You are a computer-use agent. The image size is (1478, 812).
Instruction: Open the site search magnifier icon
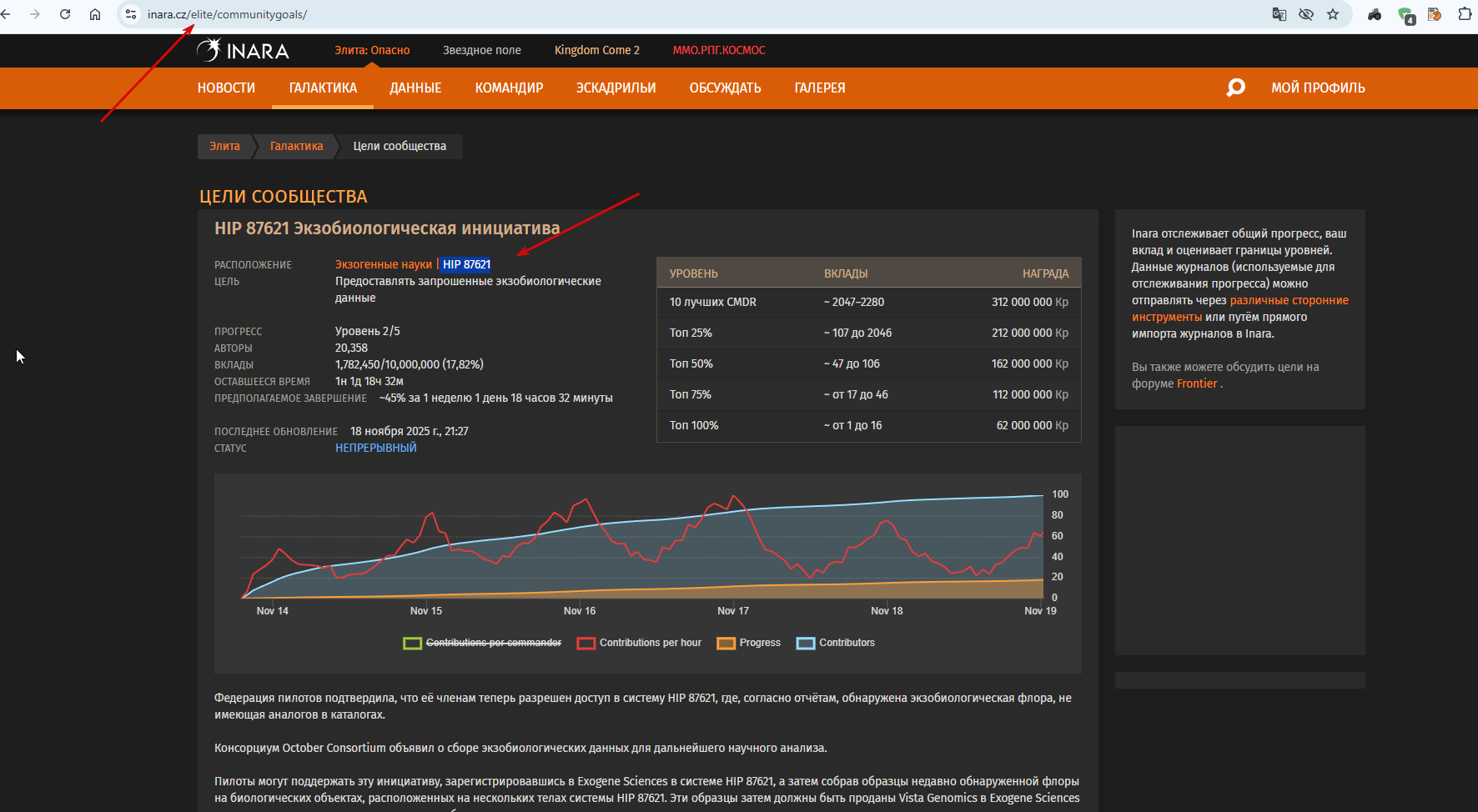pos(1235,88)
